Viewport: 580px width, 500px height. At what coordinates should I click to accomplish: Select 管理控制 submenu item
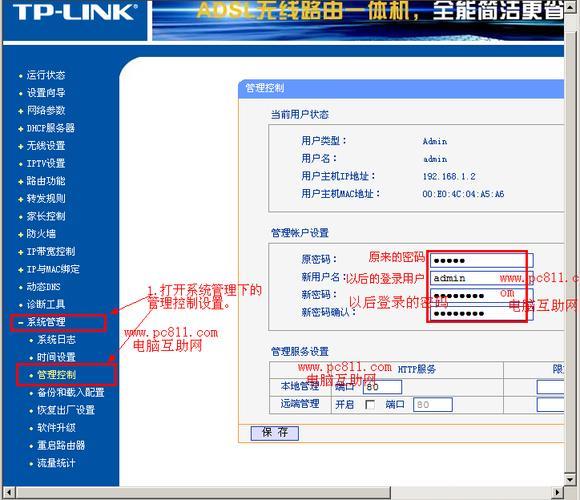tap(56, 375)
